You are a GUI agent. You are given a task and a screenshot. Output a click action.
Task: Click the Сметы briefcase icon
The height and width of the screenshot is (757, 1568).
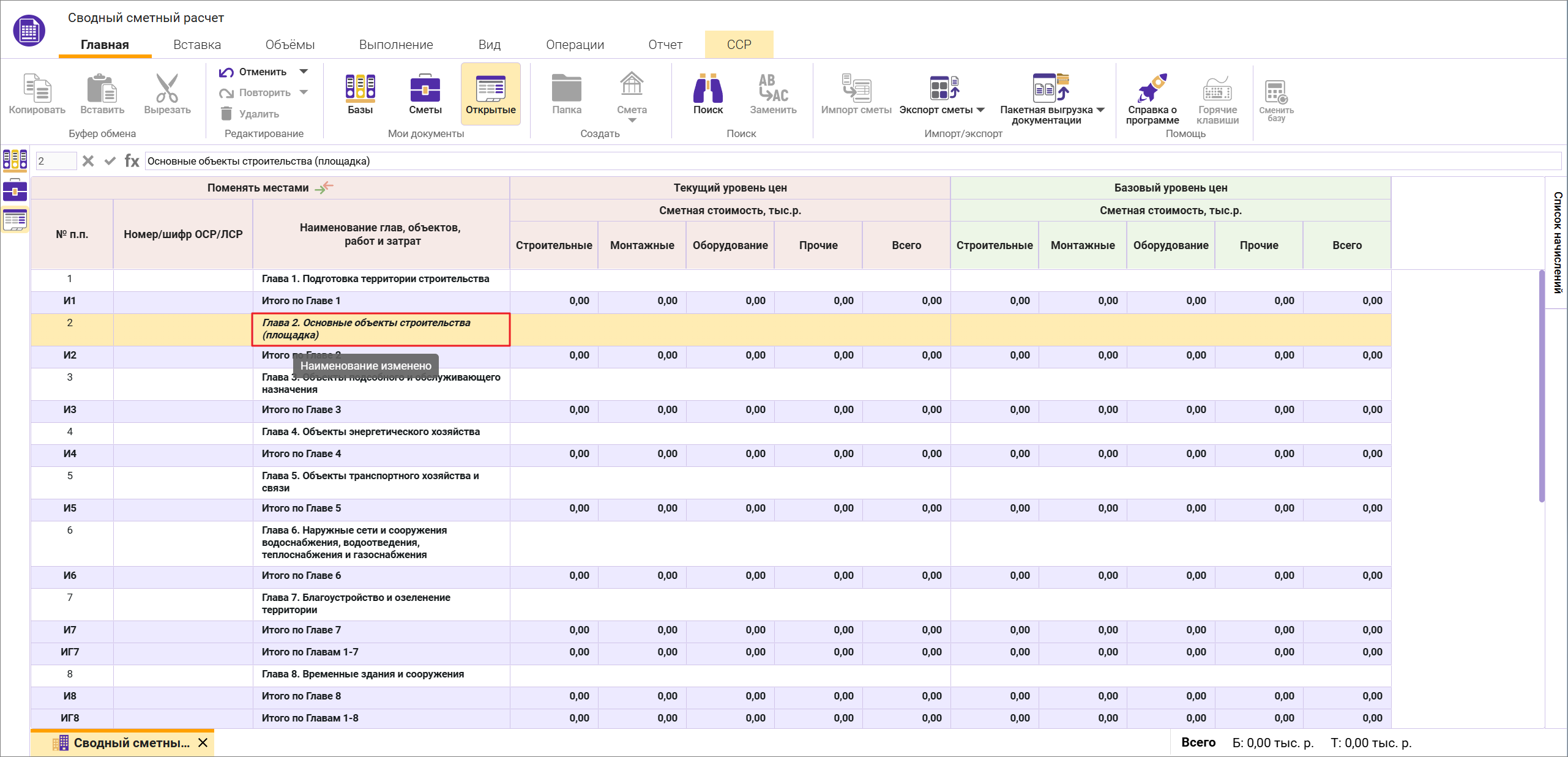point(425,88)
